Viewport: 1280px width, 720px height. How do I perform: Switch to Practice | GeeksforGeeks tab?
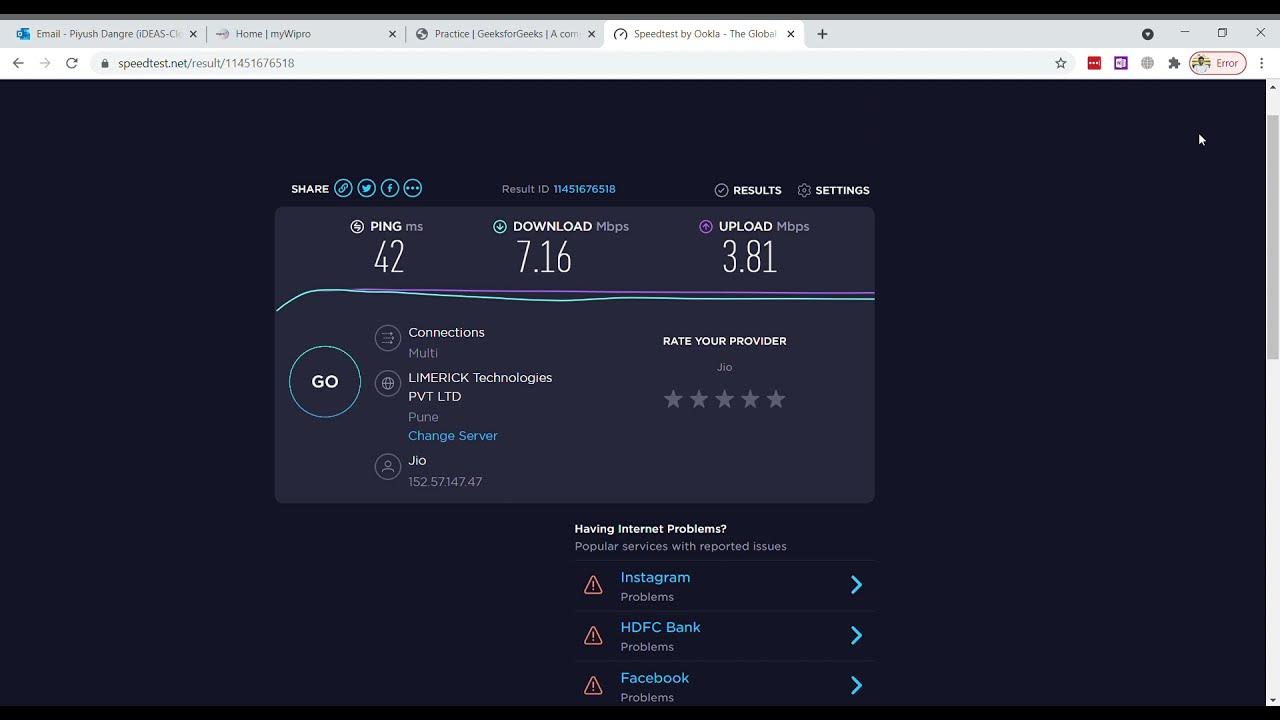(x=505, y=34)
